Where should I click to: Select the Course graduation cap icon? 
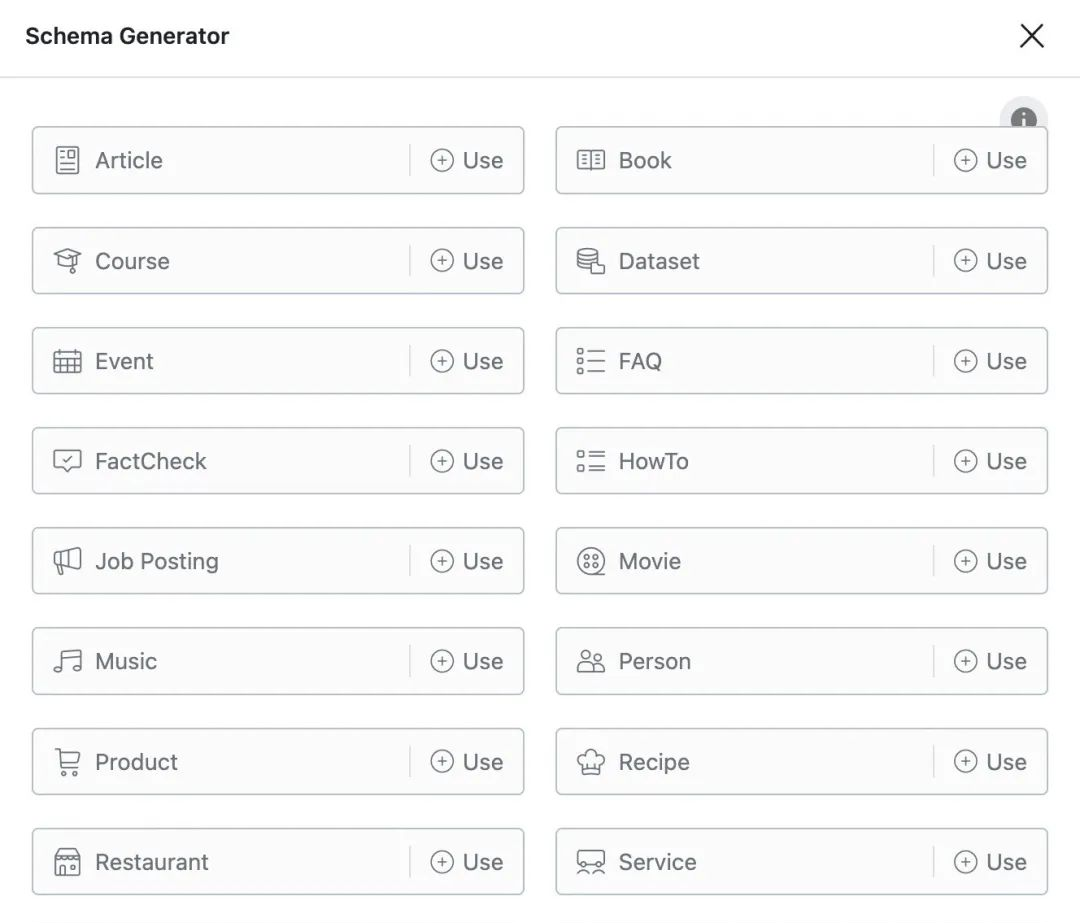[67, 261]
